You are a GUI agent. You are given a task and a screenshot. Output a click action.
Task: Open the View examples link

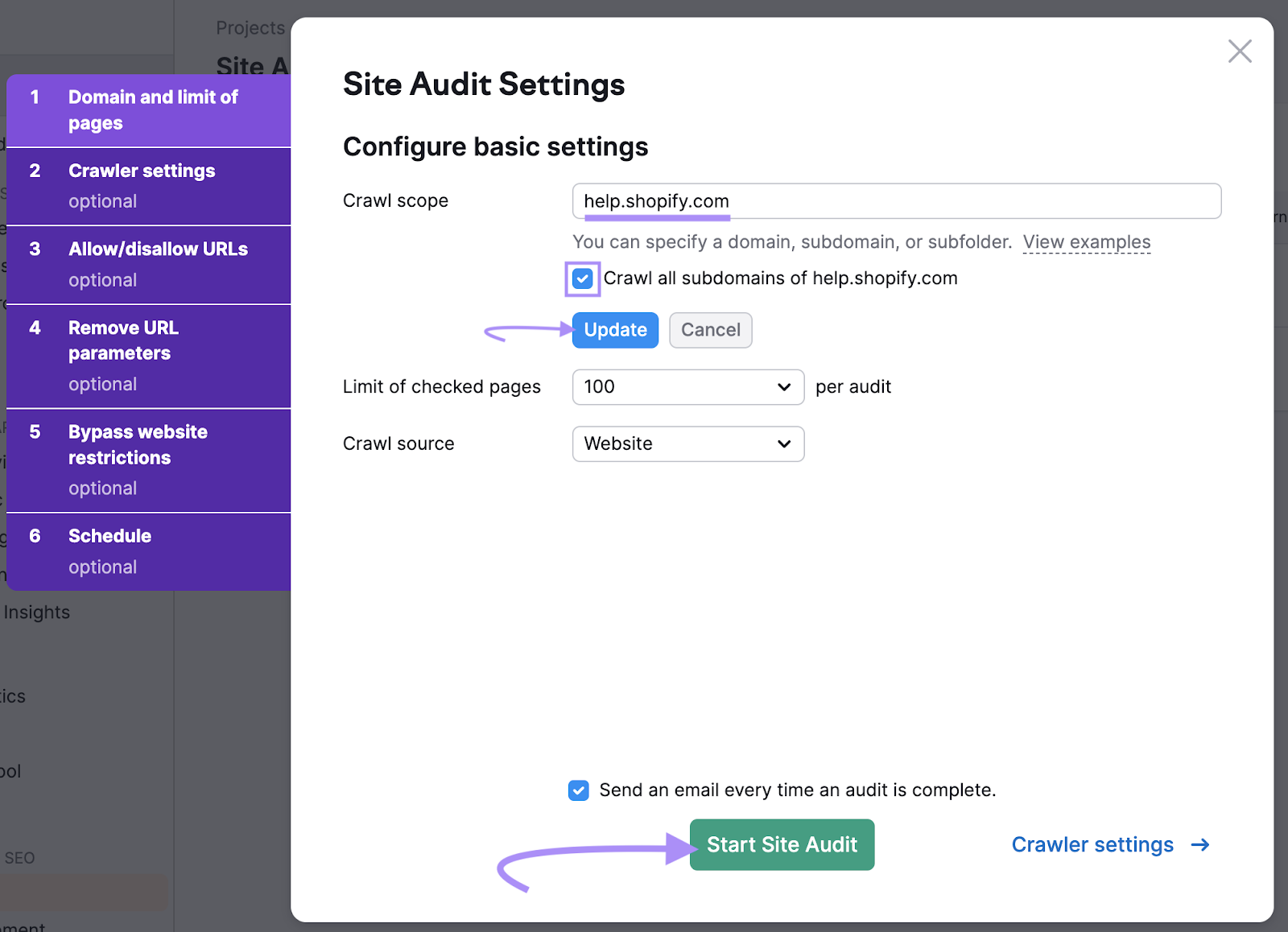[1087, 241]
